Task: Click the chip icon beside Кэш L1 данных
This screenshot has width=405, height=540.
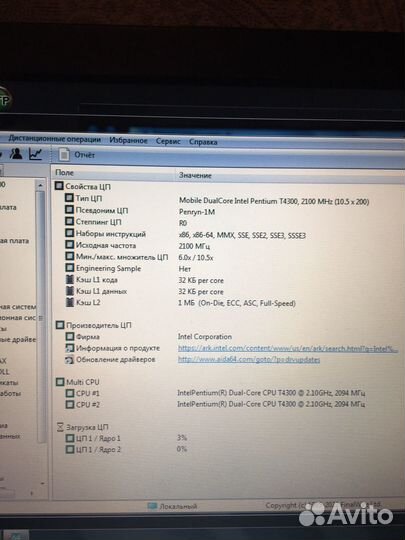Action: pos(70,291)
